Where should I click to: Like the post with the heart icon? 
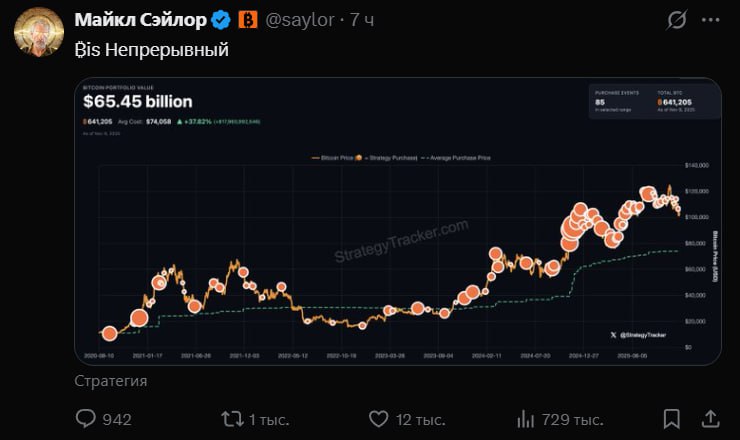point(378,418)
